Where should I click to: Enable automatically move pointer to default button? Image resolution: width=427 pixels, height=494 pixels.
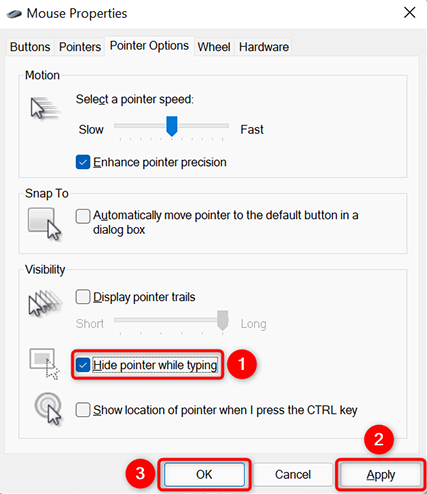click(x=83, y=216)
